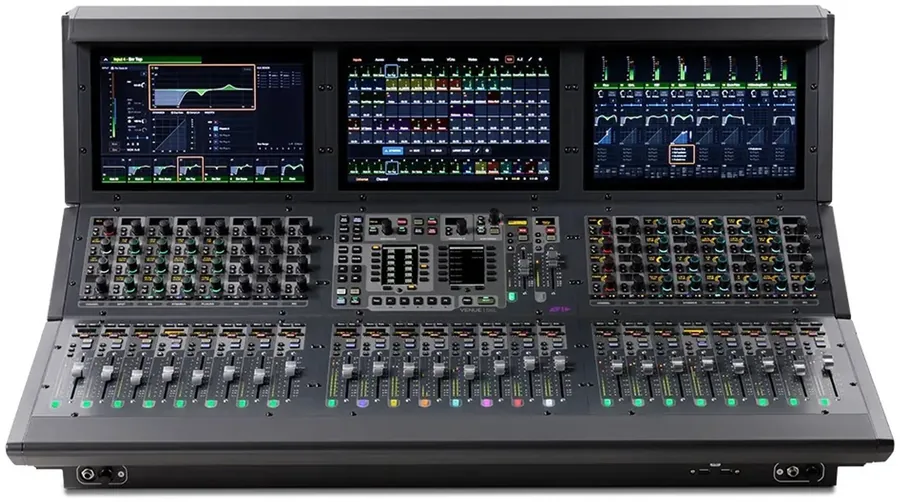Switch to the Universe tab at center screen bottom
The image size is (900, 502).
tap(362, 179)
